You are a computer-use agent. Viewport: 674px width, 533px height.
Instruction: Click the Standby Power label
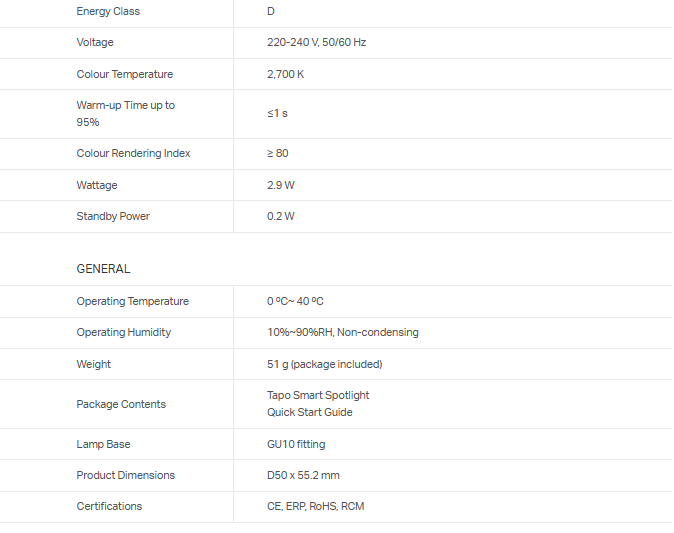click(113, 217)
